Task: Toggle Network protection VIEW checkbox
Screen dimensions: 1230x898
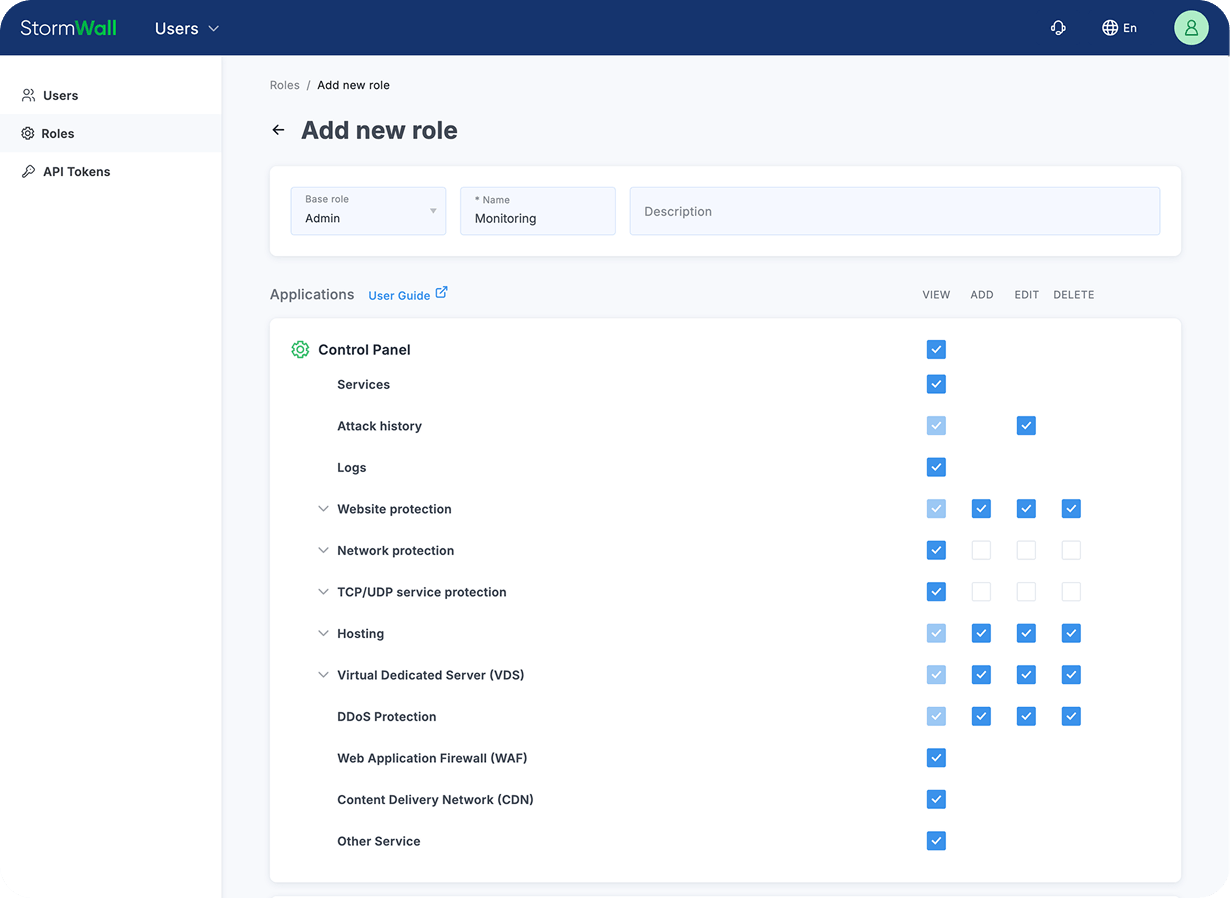Action: 936,550
